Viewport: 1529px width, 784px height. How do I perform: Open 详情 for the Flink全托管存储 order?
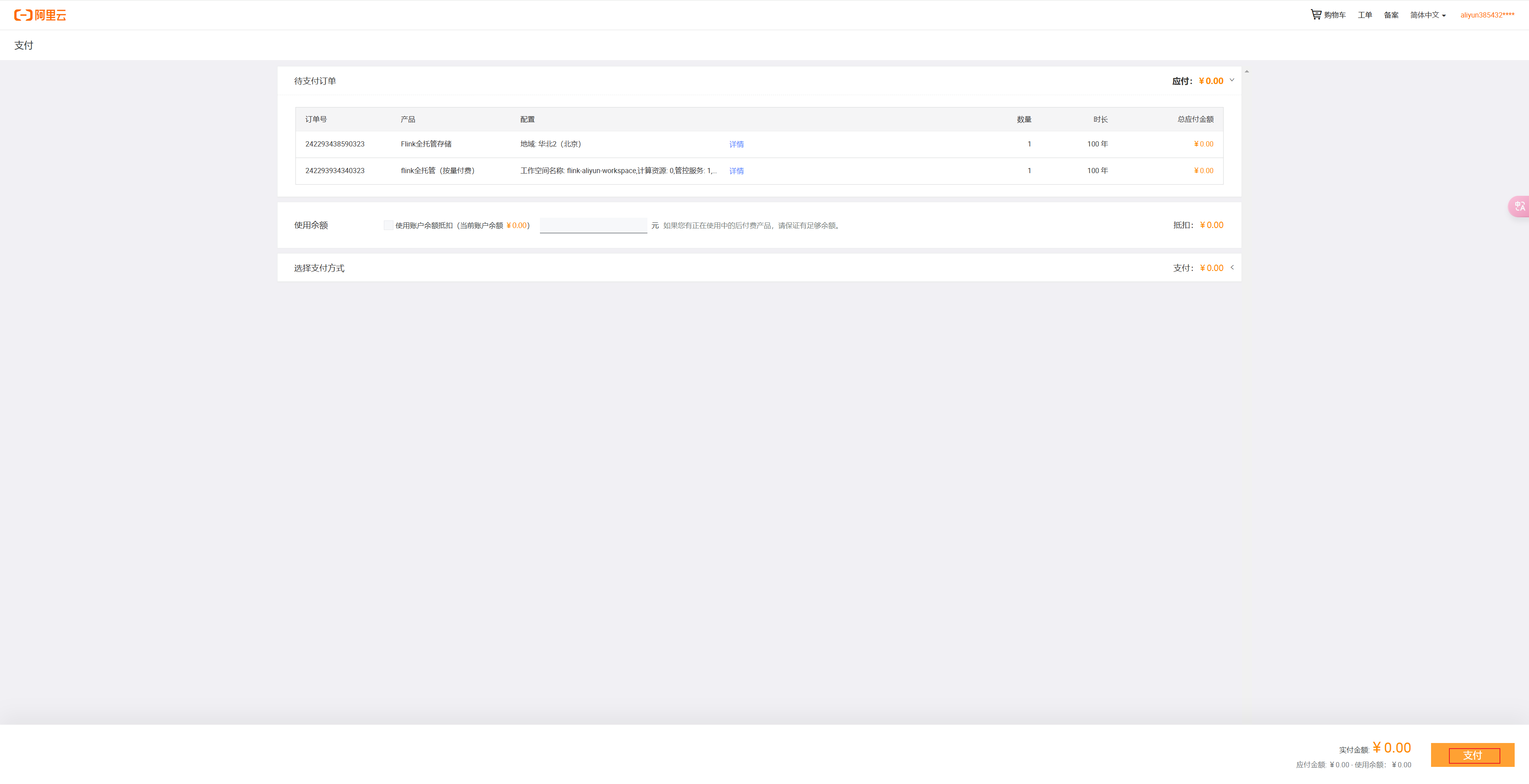[736, 144]
